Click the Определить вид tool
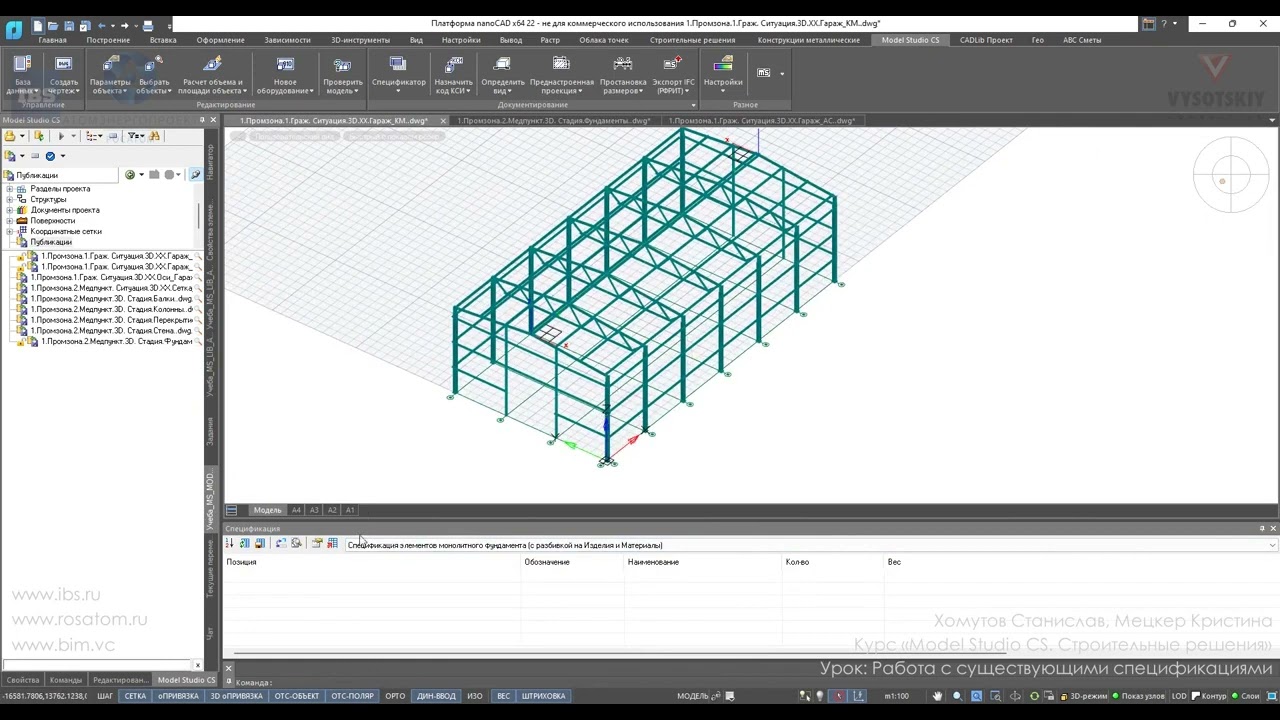The width and height of the screenshot is (1280, 720). pyautogui.click(x=503, y=74)
